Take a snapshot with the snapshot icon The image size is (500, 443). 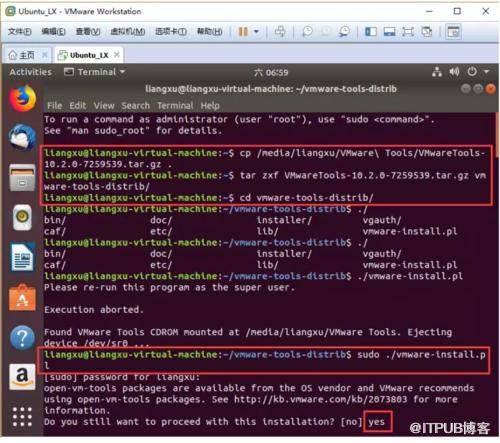tap(307, 32)
